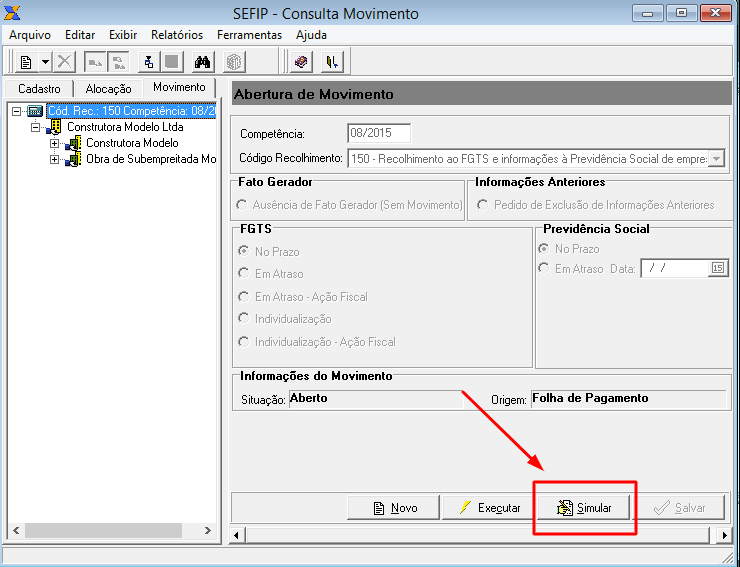Select the Individualização radio button
The width and height of the screenshot is (740, 567).
pos(244,319)
